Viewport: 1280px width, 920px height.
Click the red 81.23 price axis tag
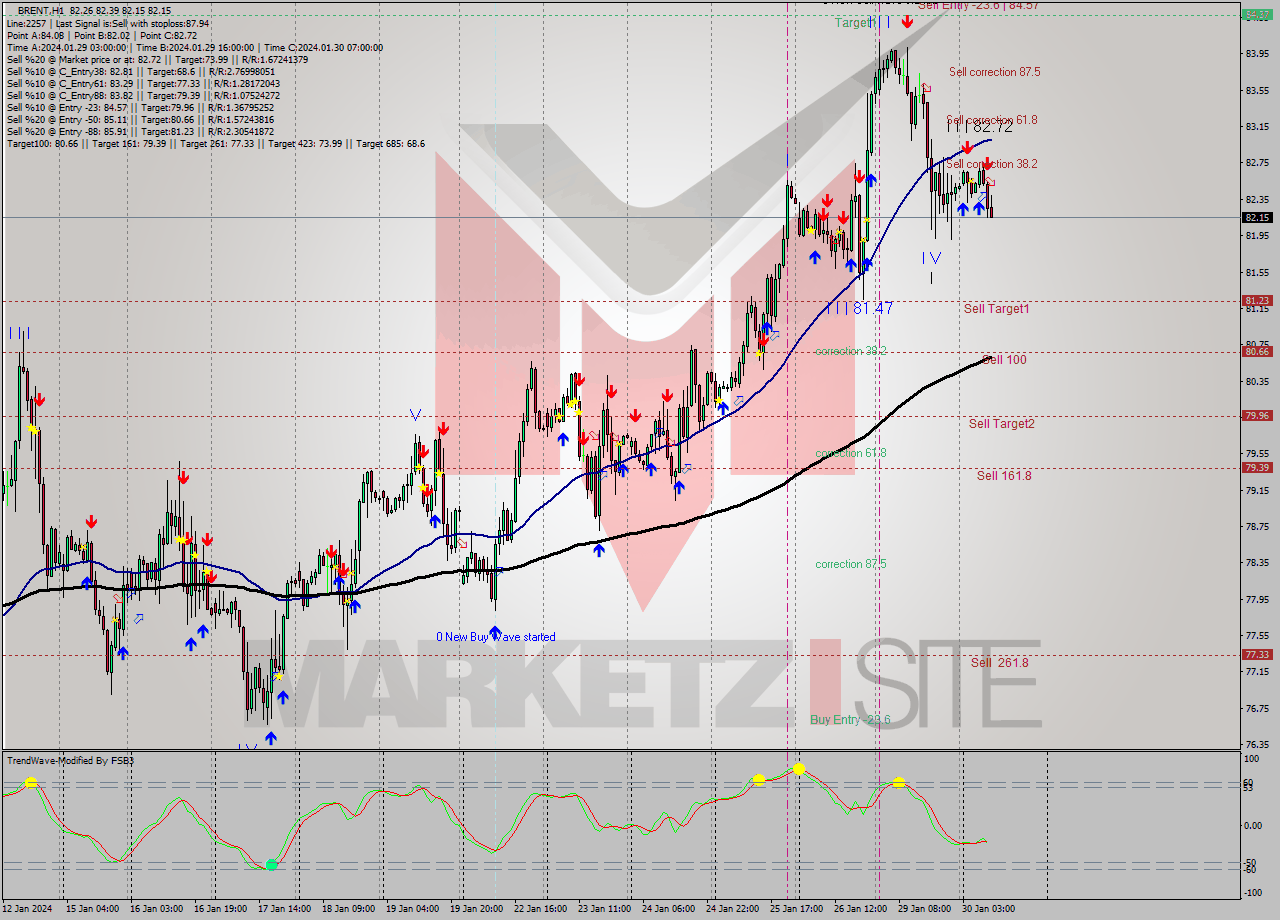pyautogui.click(x=1257, y=300)
